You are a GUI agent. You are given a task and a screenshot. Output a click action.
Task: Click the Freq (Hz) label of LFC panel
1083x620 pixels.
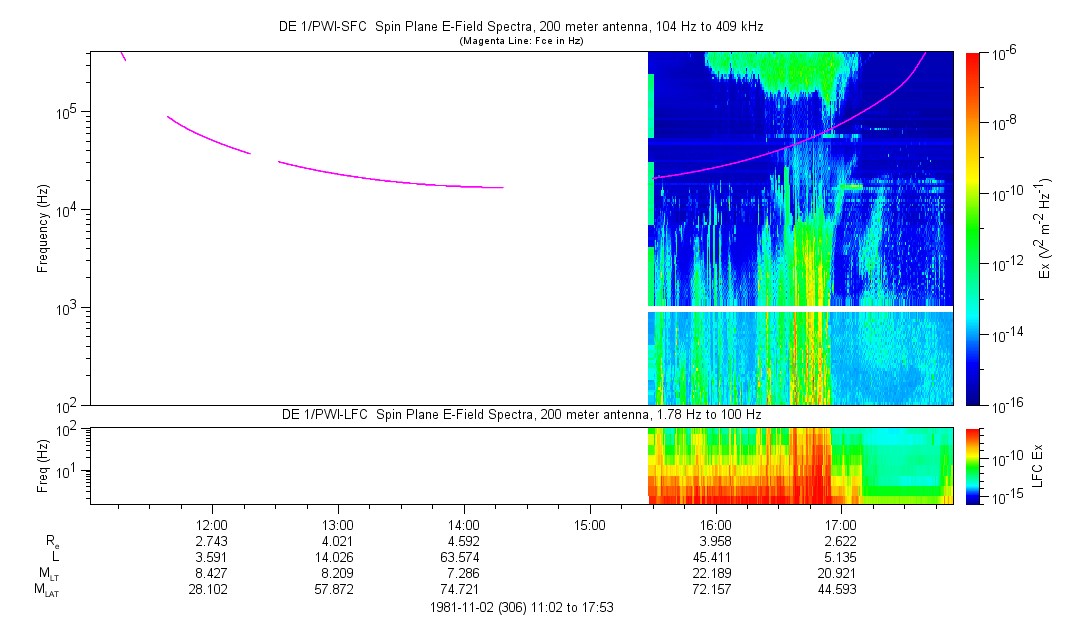(43, 465)
